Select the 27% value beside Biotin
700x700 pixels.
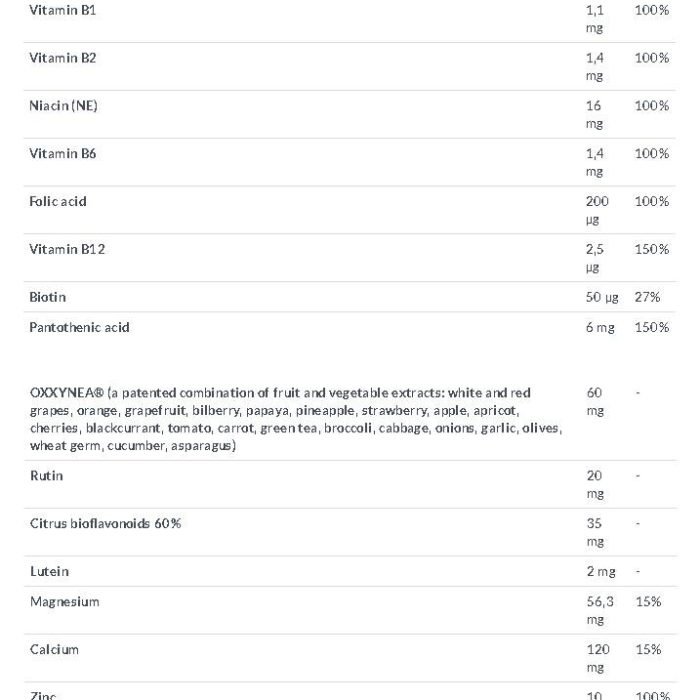coord(647,297)
